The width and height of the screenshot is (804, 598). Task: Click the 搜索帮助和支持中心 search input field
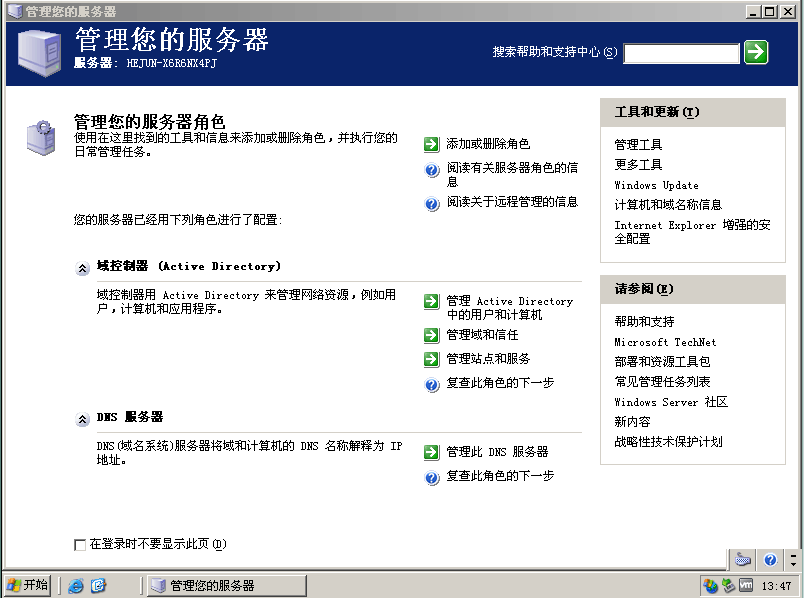tap(681, 53)
